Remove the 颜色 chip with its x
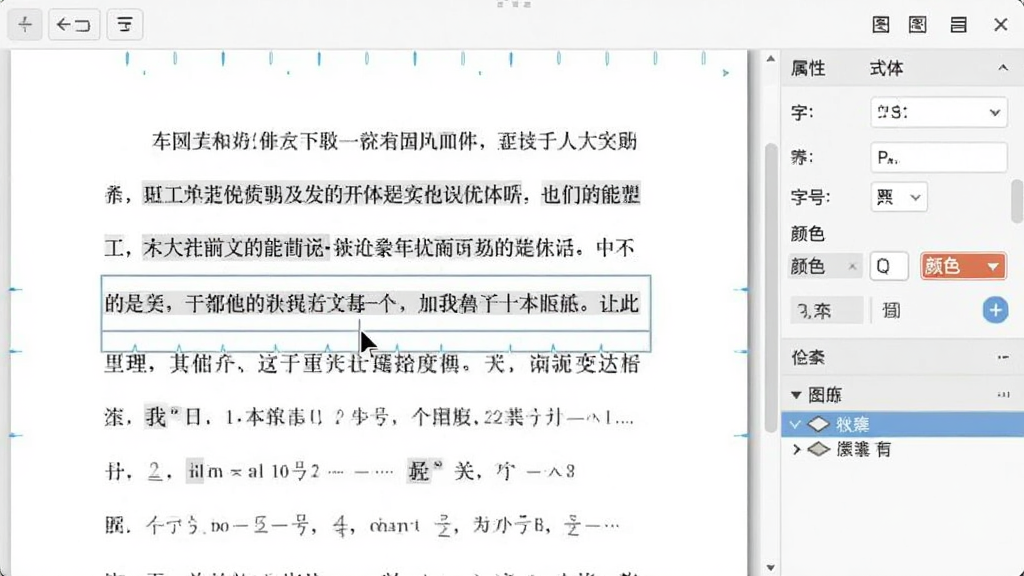Image resolution: width=1024 pixels, height=576 pixels. point(852,266)
